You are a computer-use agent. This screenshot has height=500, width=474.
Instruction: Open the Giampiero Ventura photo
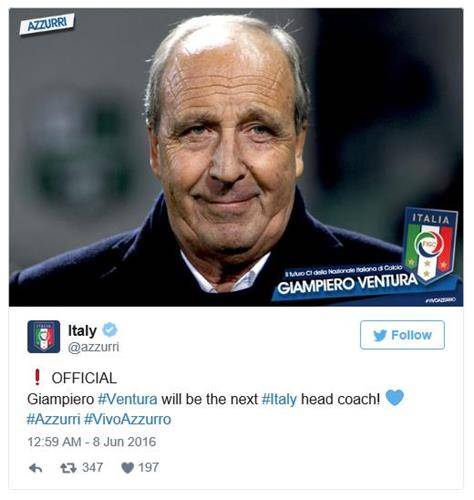236,157
